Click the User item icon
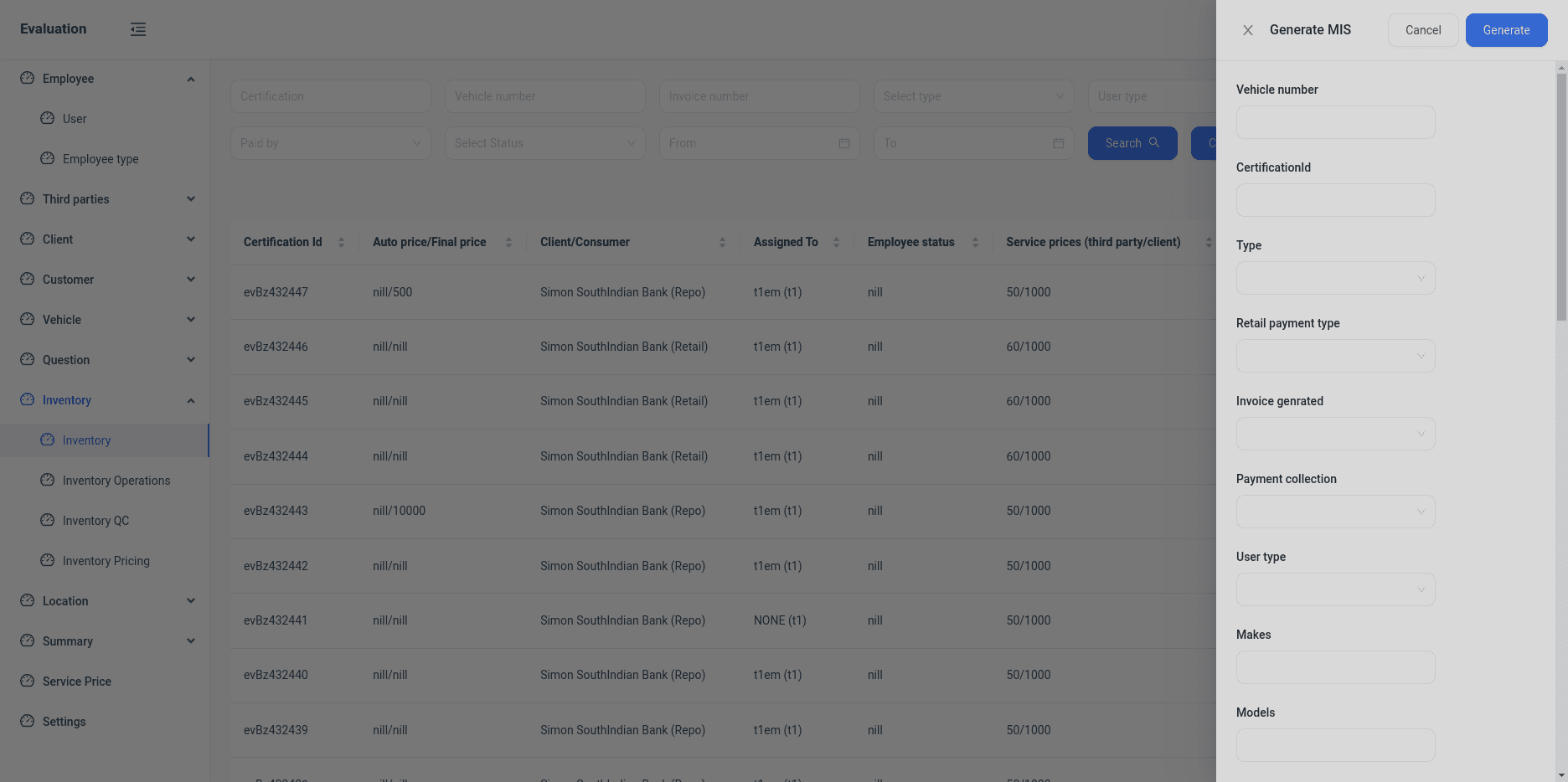Image resolution: width=1568 pixels, height=782 pixels. (48, 118)
